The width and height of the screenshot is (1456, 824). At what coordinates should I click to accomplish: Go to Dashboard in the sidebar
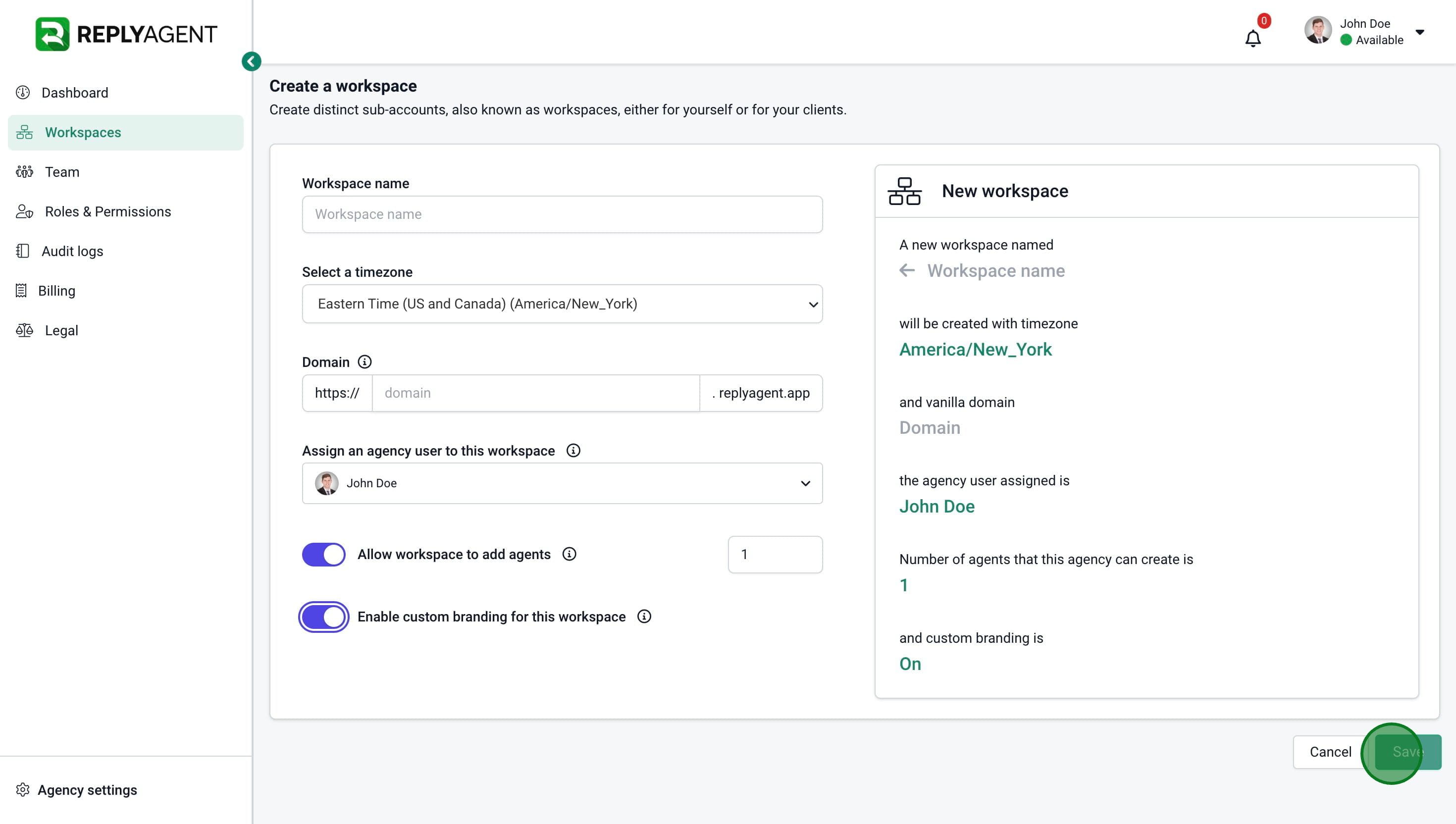(74, 93)
